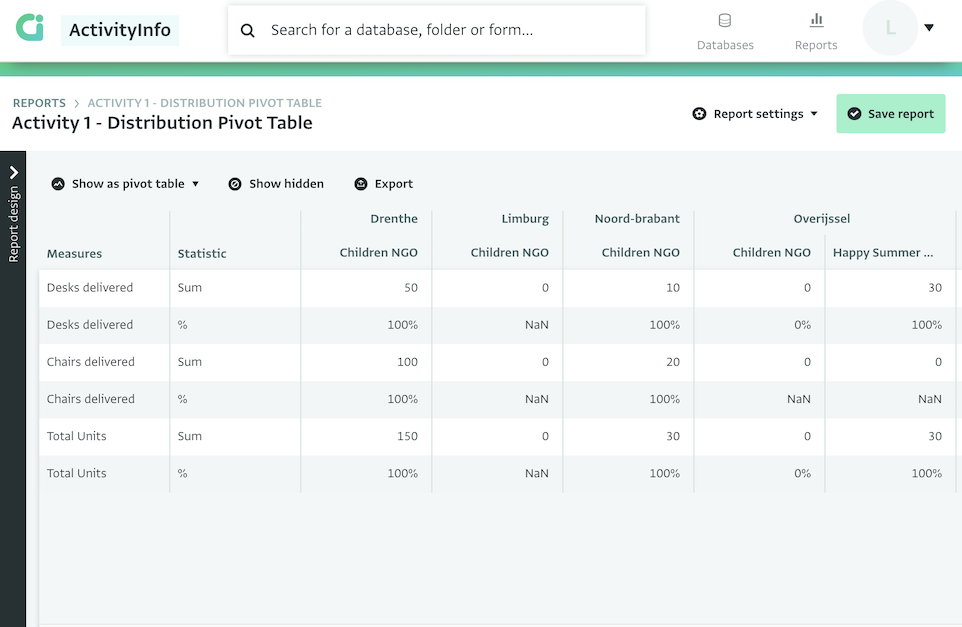This screenshot has width=962, height=627.
Task: Select the Reports icon in top navigation
Action: [815, 20]
